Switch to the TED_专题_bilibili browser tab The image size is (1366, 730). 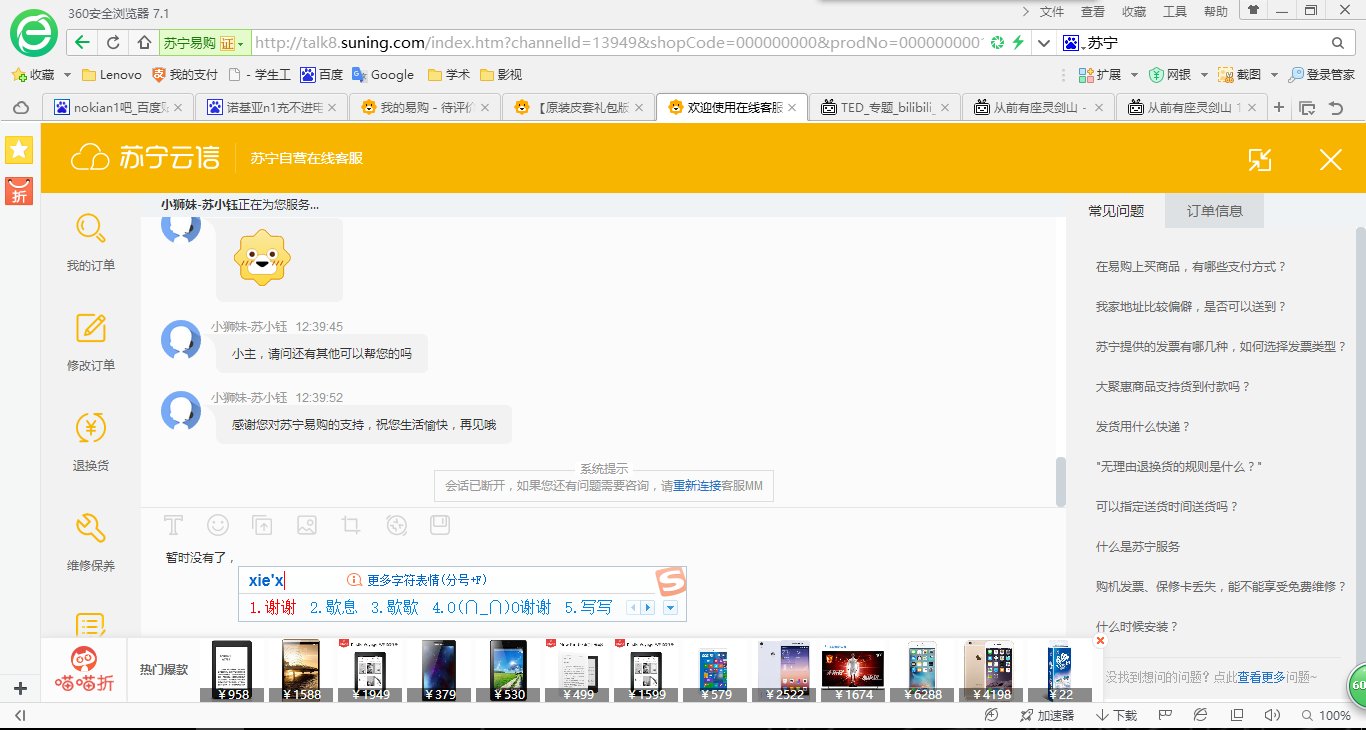point(884,108)
